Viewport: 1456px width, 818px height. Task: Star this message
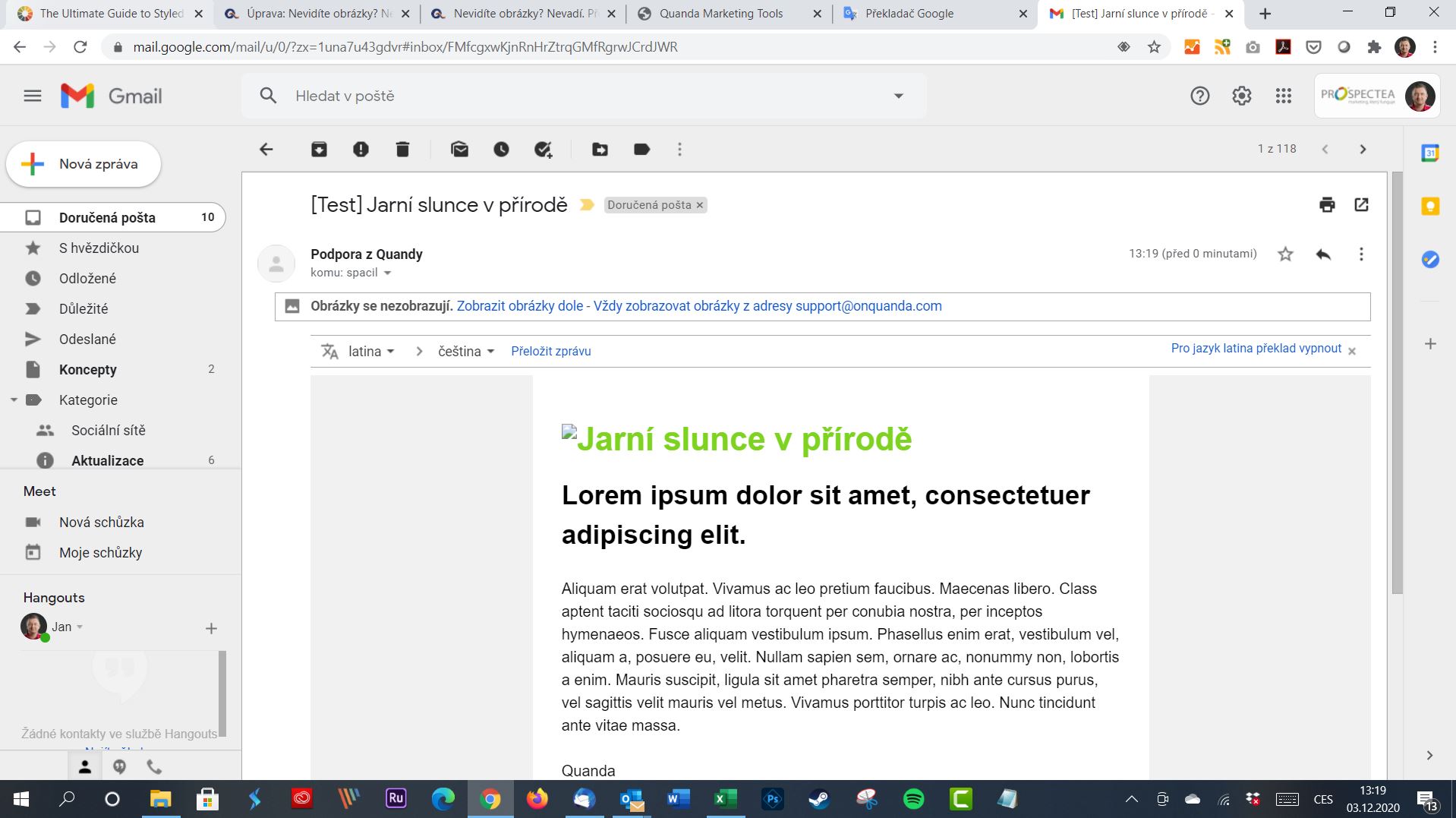coord(1285,254)
